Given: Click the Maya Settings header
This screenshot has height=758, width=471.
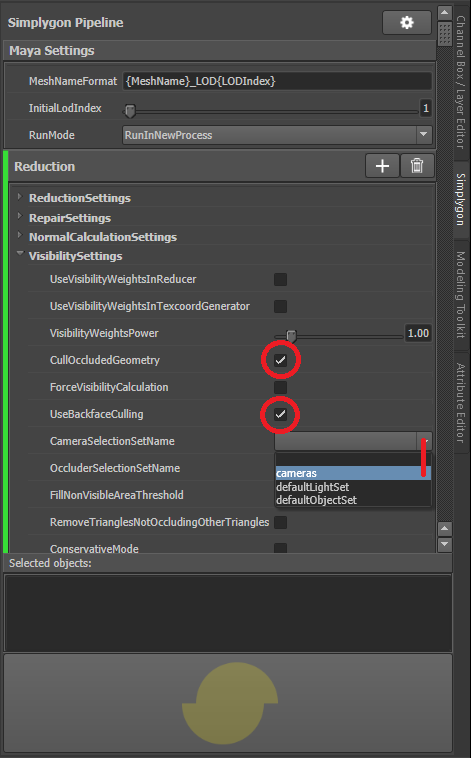Looking at the screenshot, I should click(220, 50).
